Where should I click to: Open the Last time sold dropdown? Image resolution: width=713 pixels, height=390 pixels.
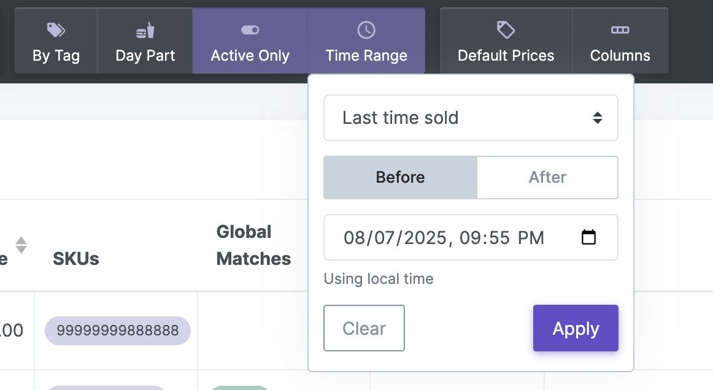tap(471, 118)
